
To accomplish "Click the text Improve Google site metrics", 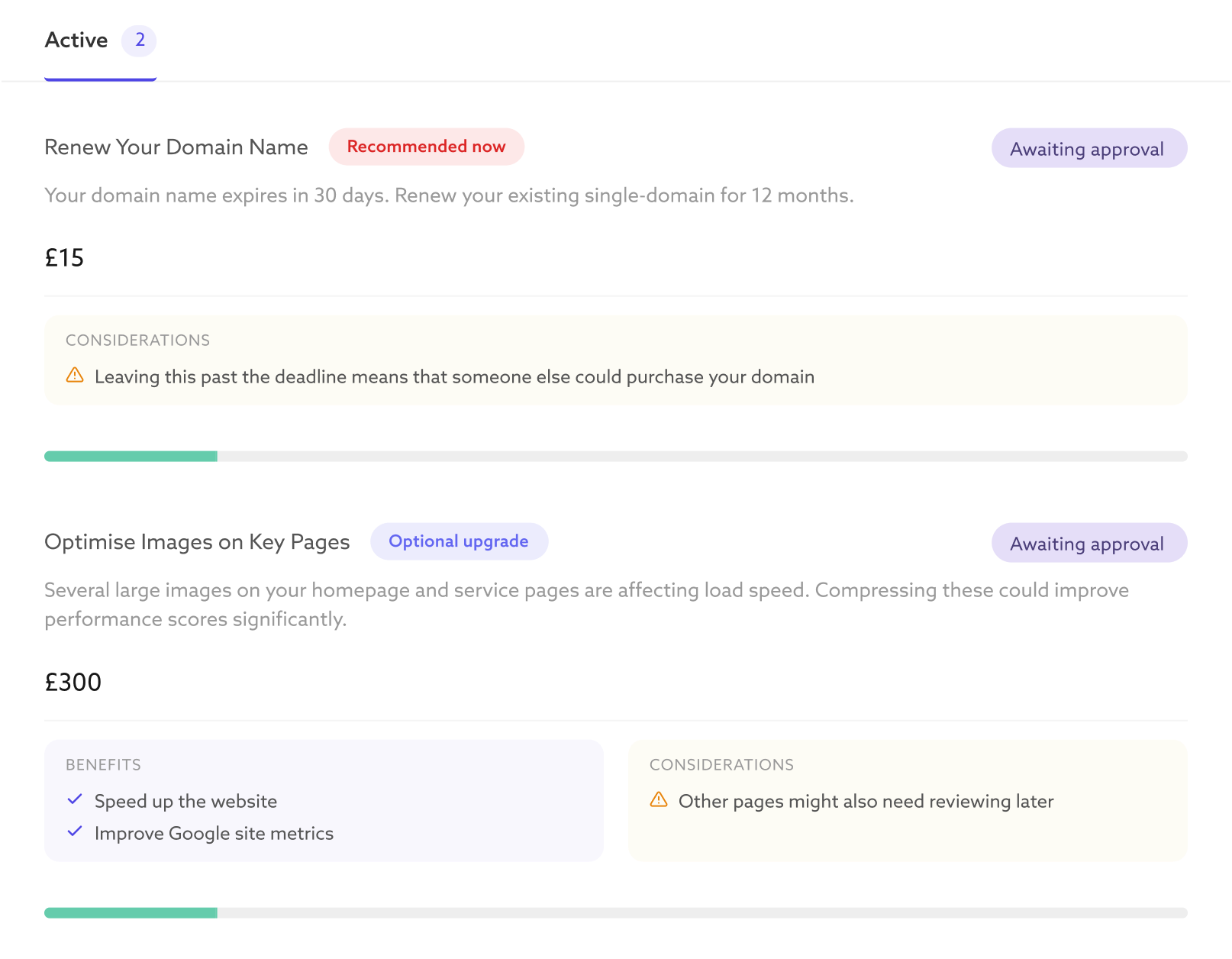I will click(x=214, y=833).
